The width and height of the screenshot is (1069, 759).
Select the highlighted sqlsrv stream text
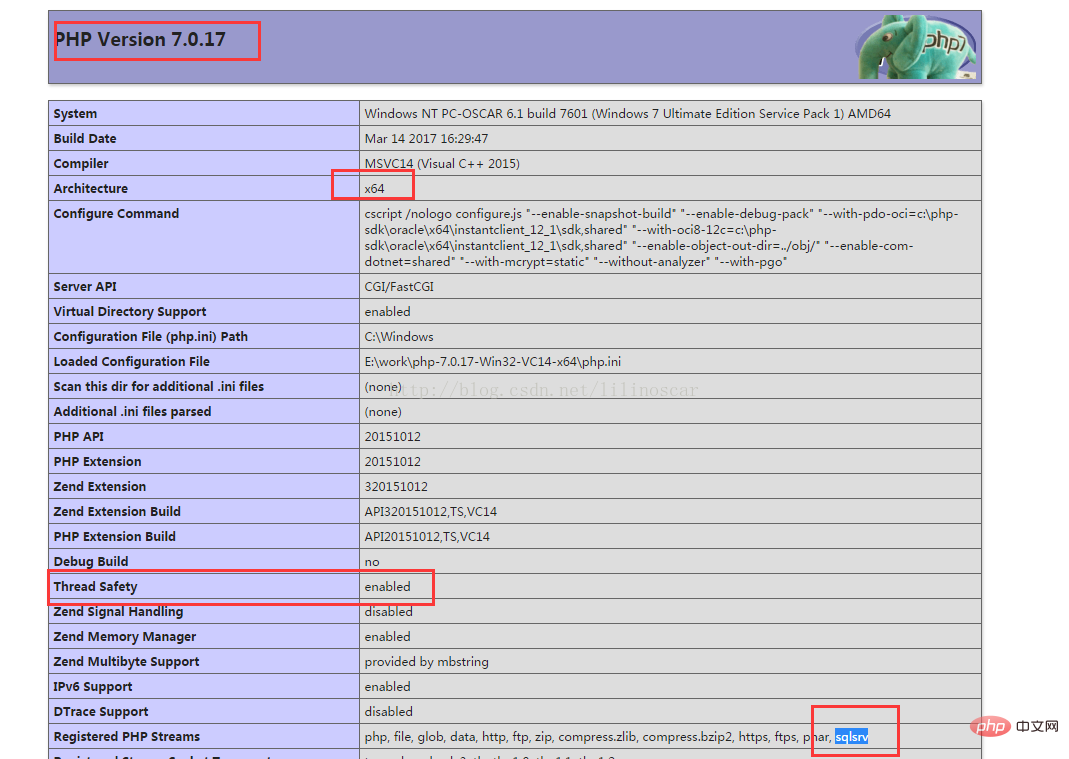[851, 737]
